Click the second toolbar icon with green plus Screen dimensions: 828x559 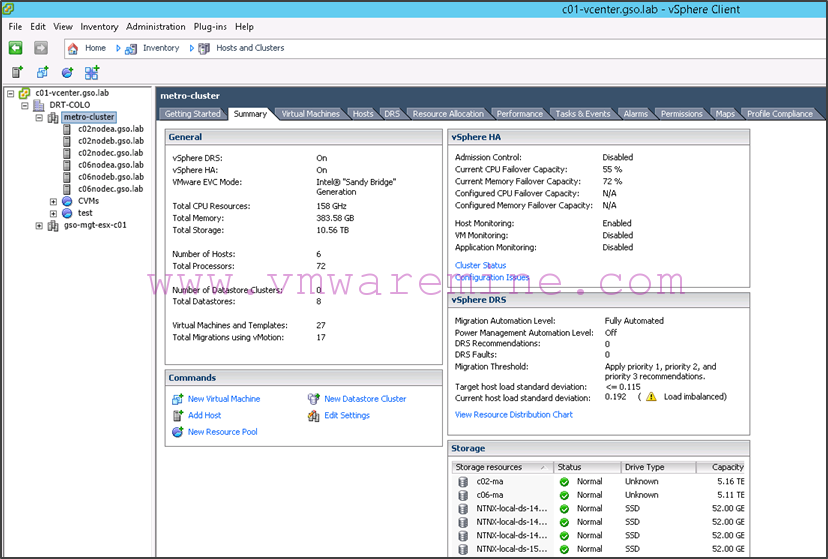42,72
